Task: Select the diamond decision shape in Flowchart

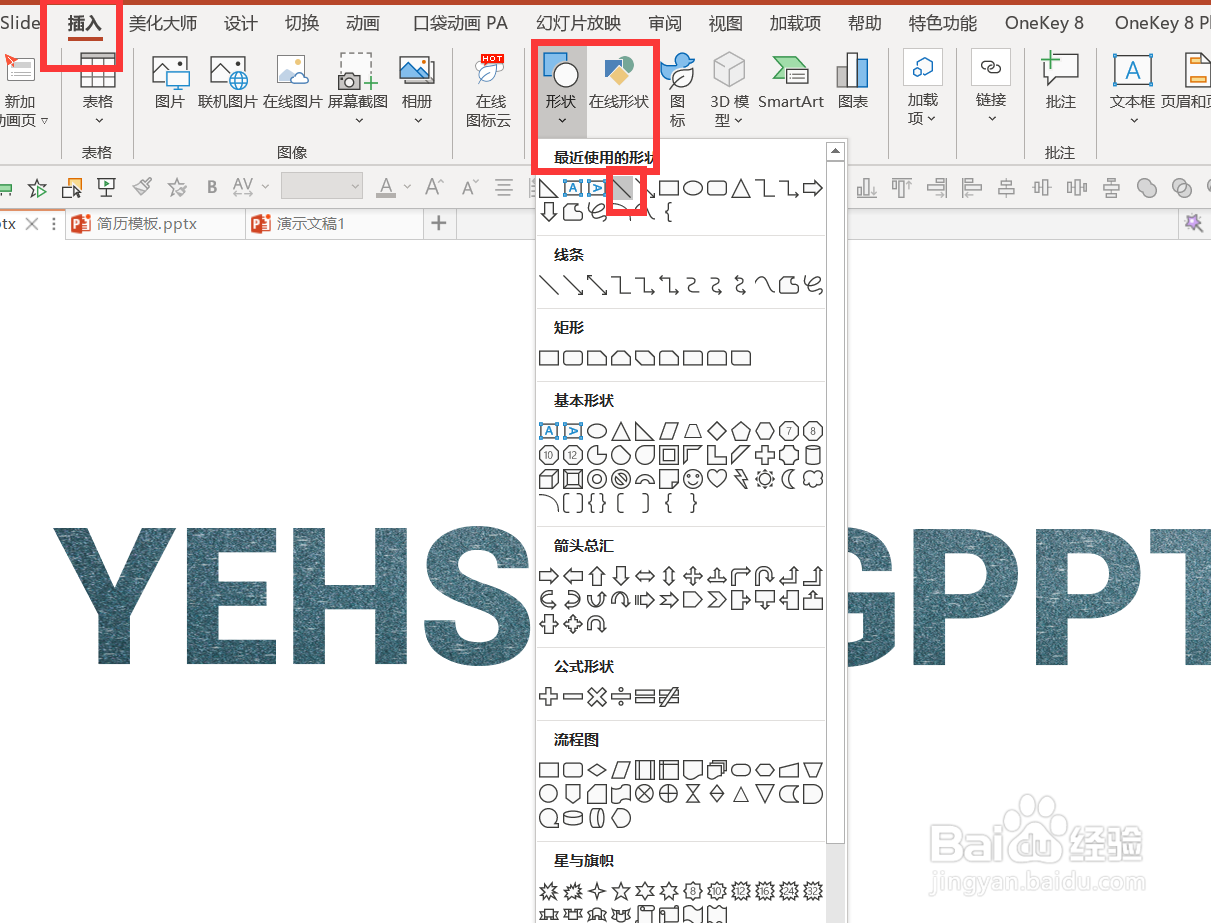Action: pos(597,769)
